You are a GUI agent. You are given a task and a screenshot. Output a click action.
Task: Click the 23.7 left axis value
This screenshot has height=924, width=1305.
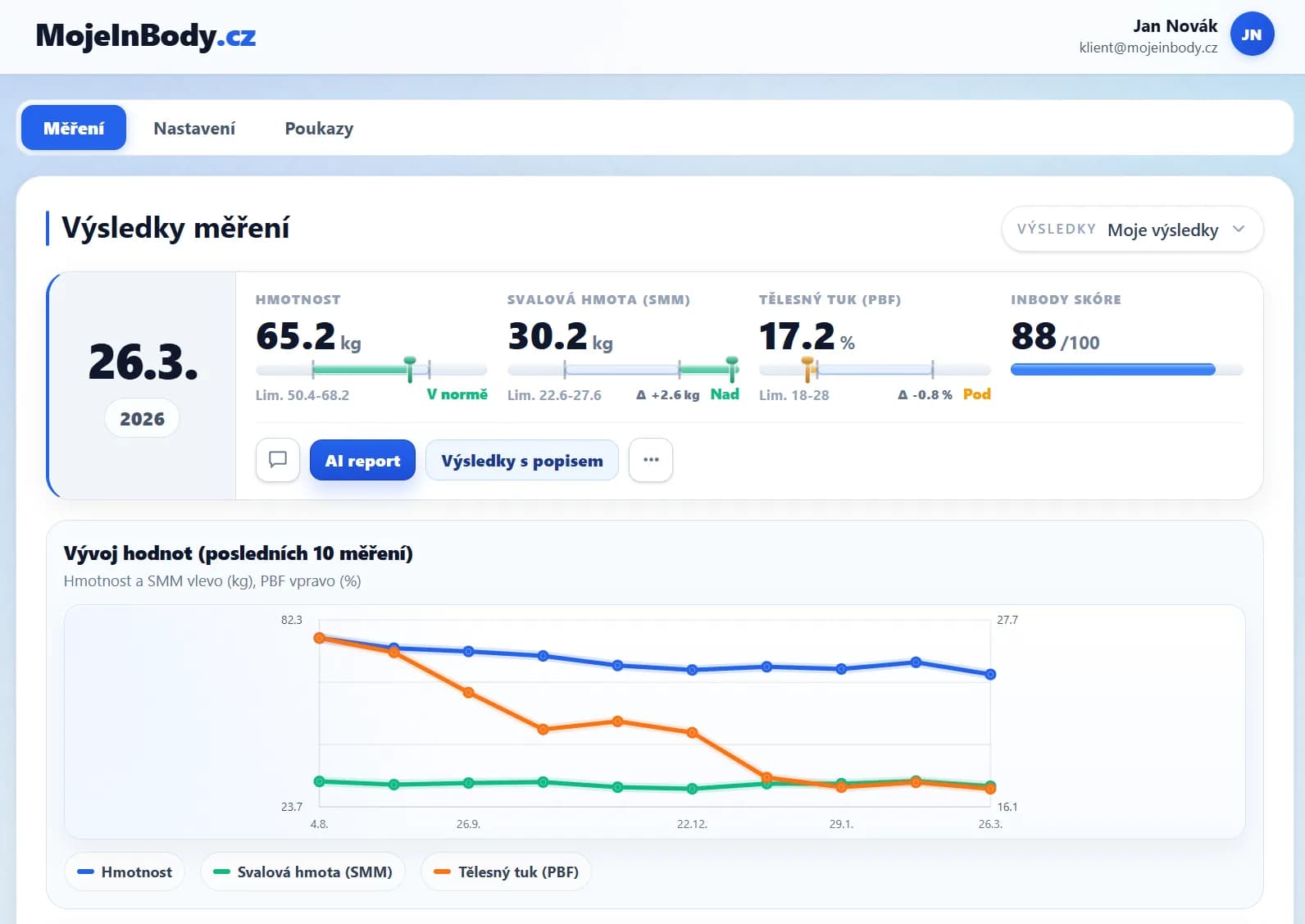292,807
